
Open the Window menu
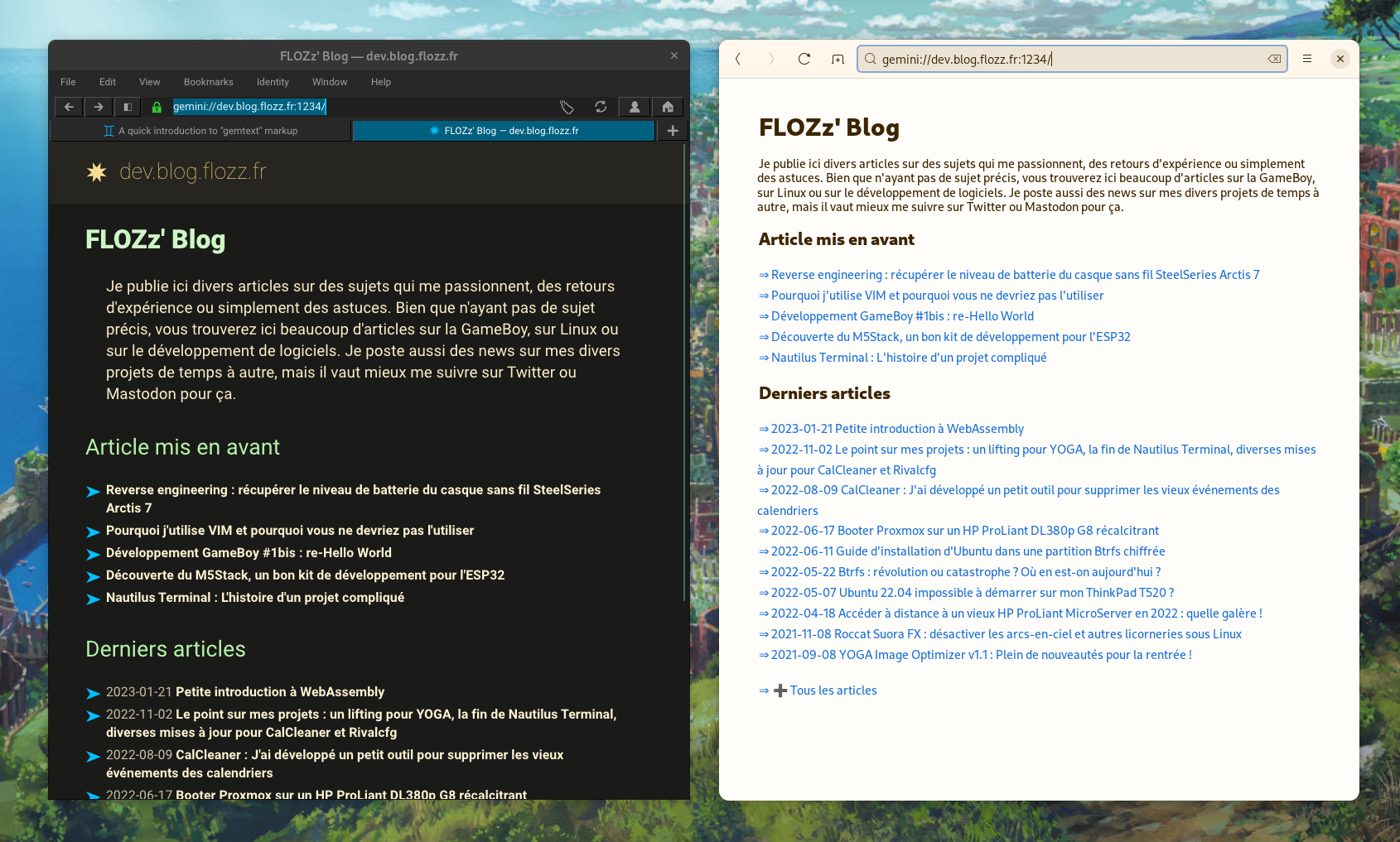coord(330,82)
